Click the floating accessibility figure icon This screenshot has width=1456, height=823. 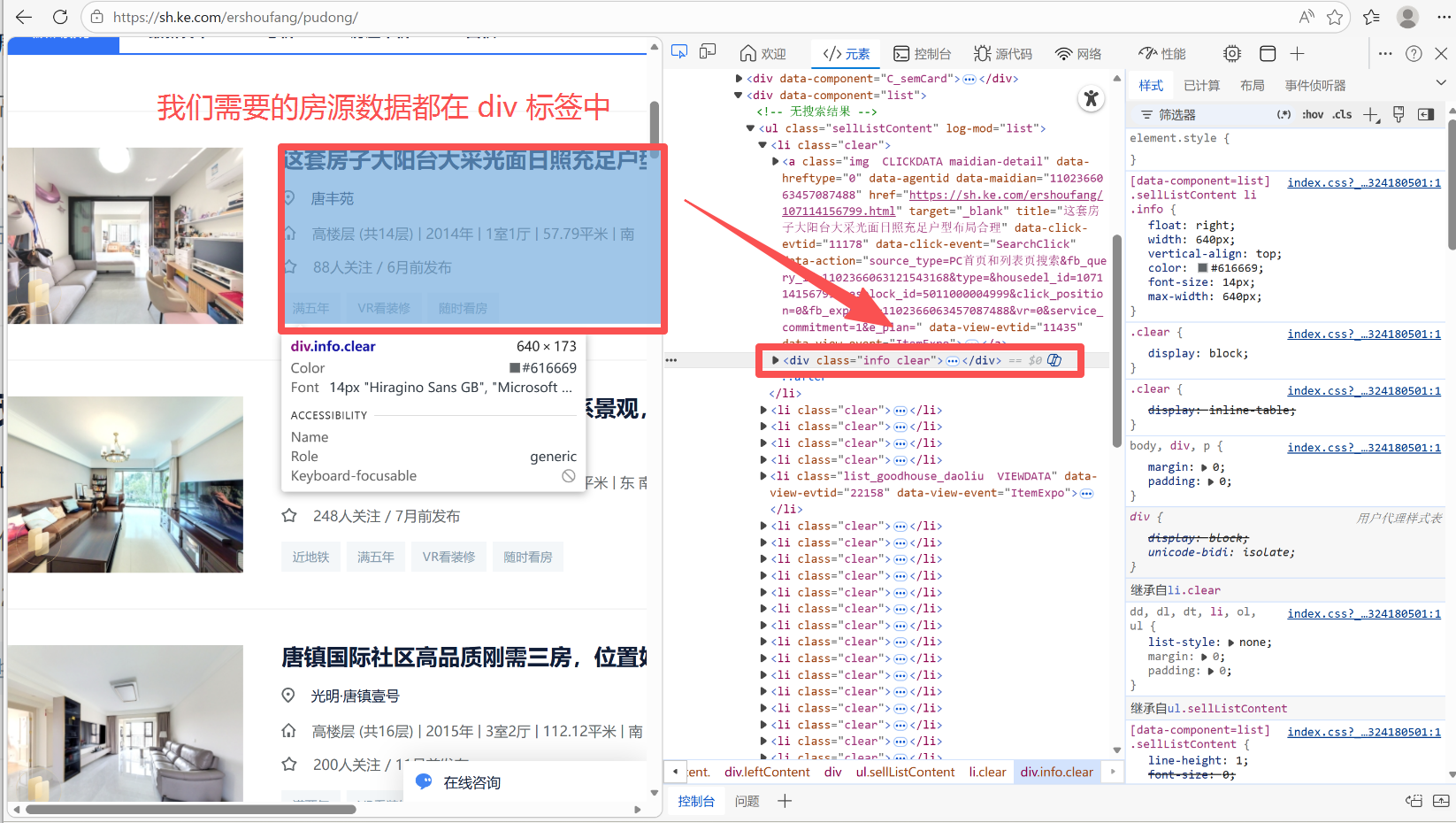coord(1092,99)
